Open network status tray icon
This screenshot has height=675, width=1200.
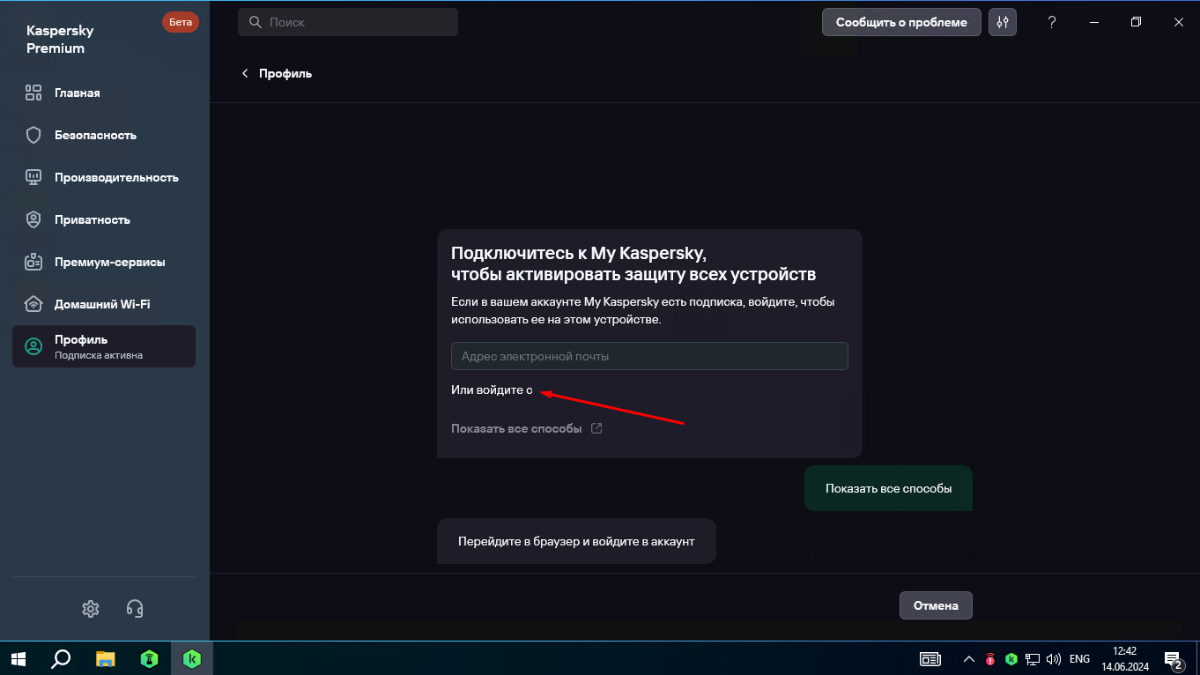[1033, 659]
